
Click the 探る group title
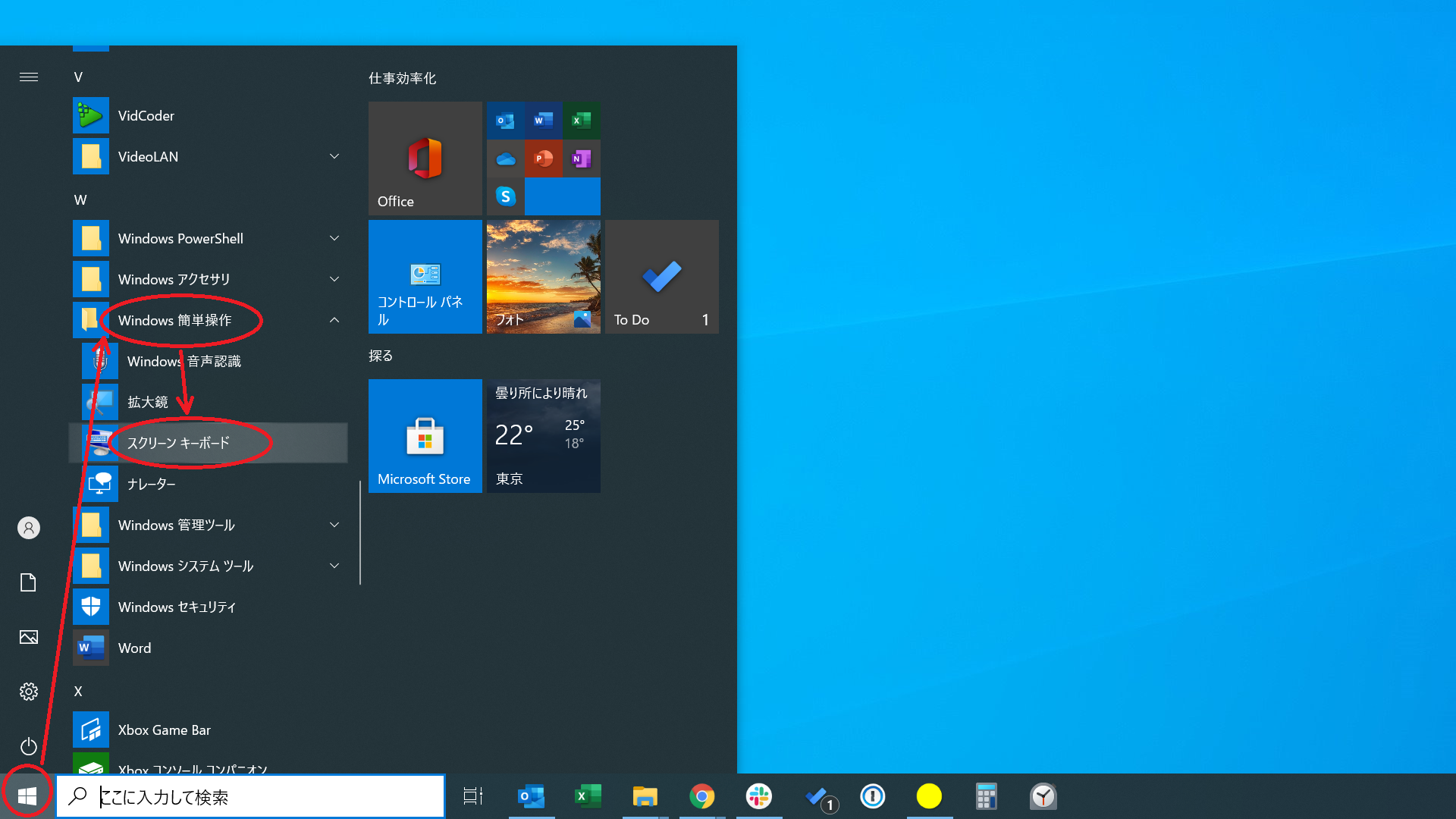[381, 356]
